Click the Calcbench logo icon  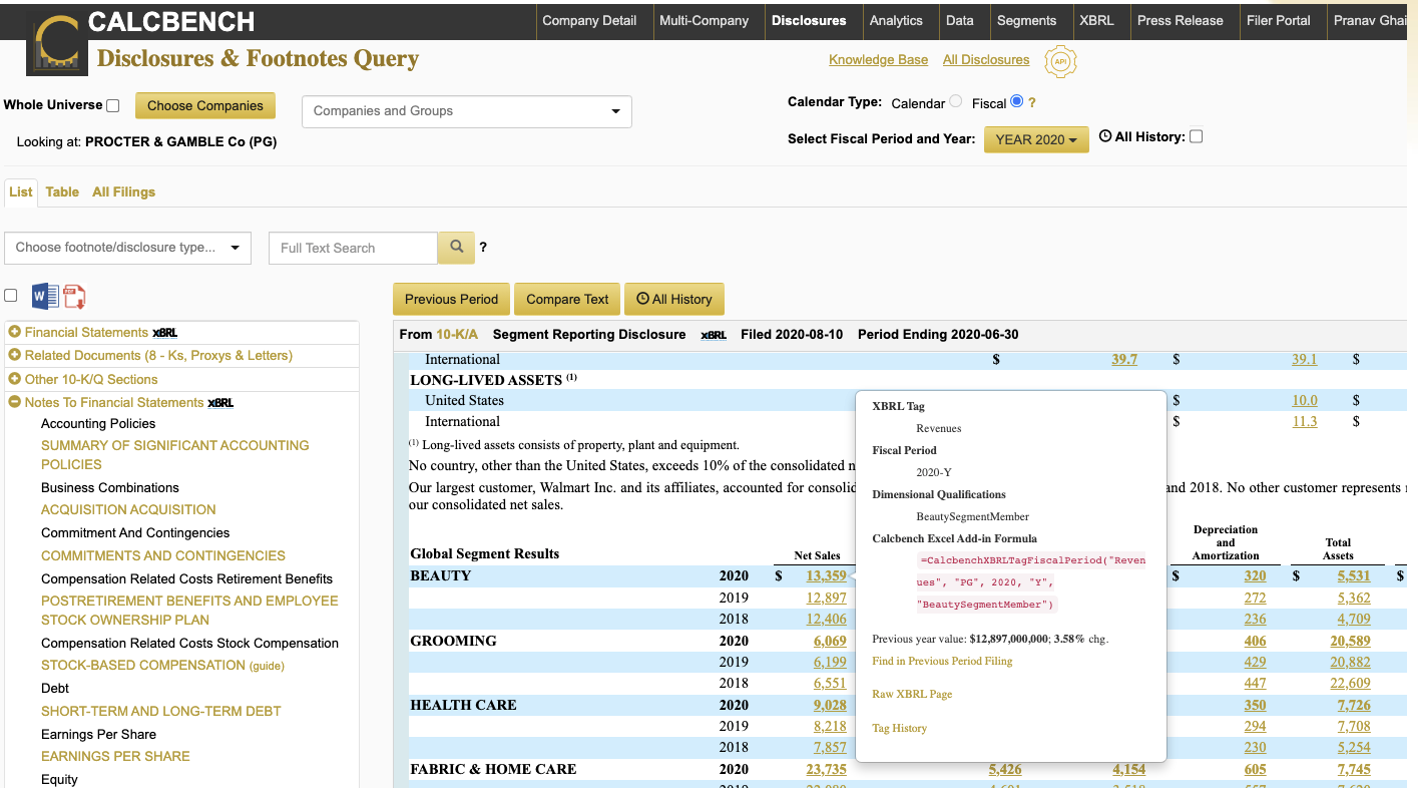(x=55, y=45)
